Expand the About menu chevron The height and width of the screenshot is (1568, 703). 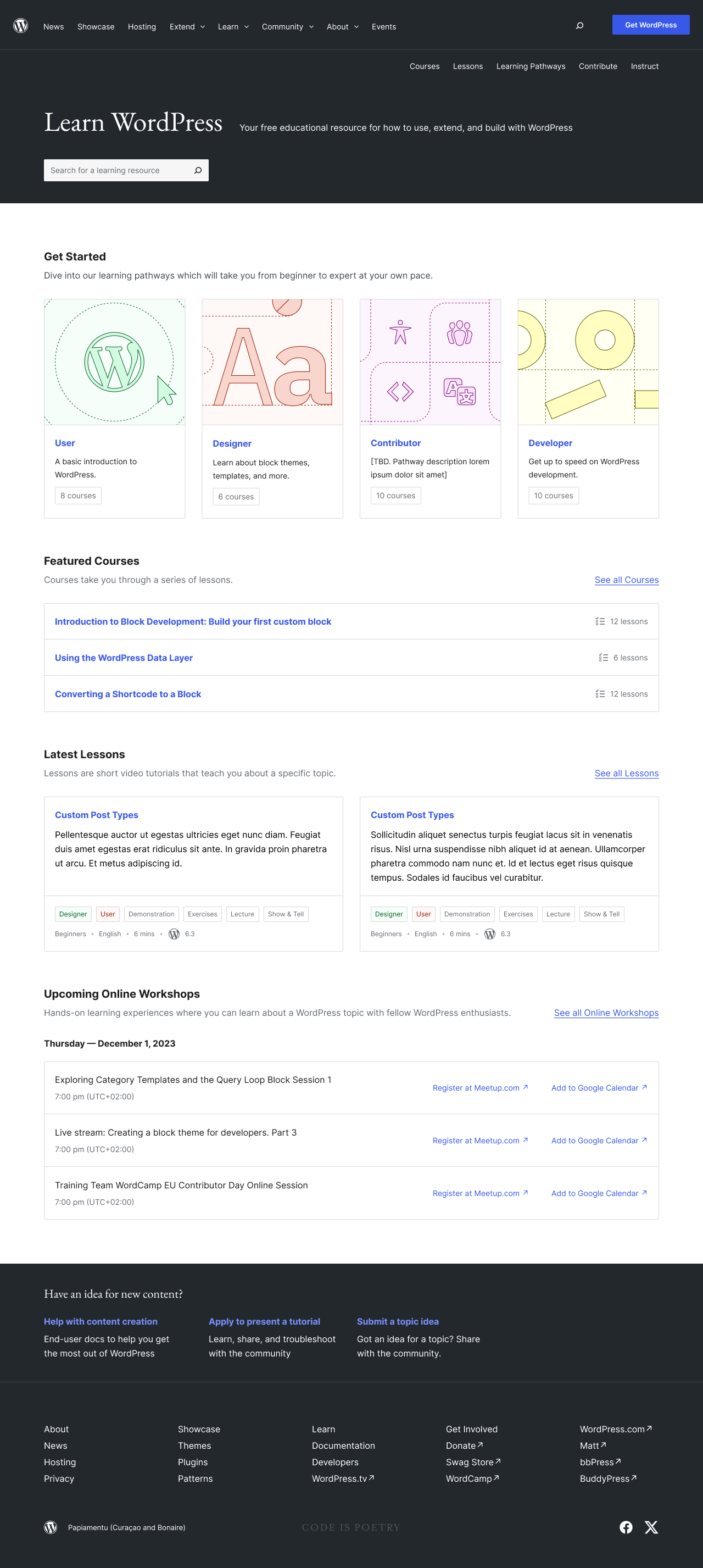click(x=358, y=27)
